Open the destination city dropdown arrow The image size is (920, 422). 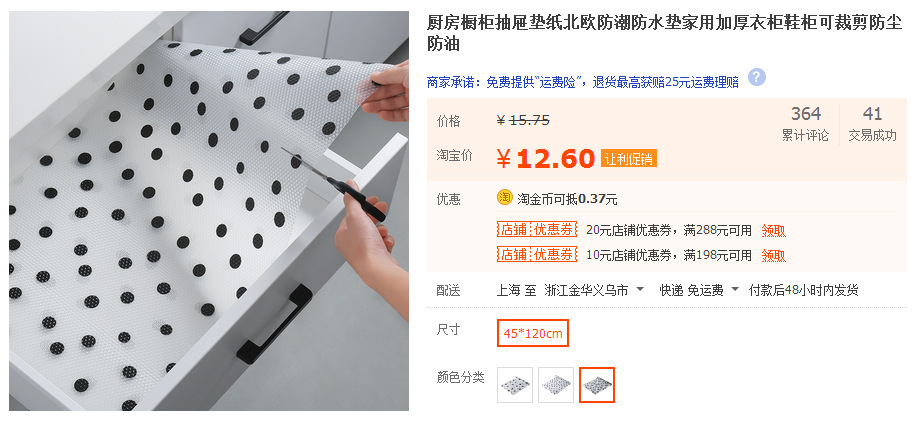640,290
